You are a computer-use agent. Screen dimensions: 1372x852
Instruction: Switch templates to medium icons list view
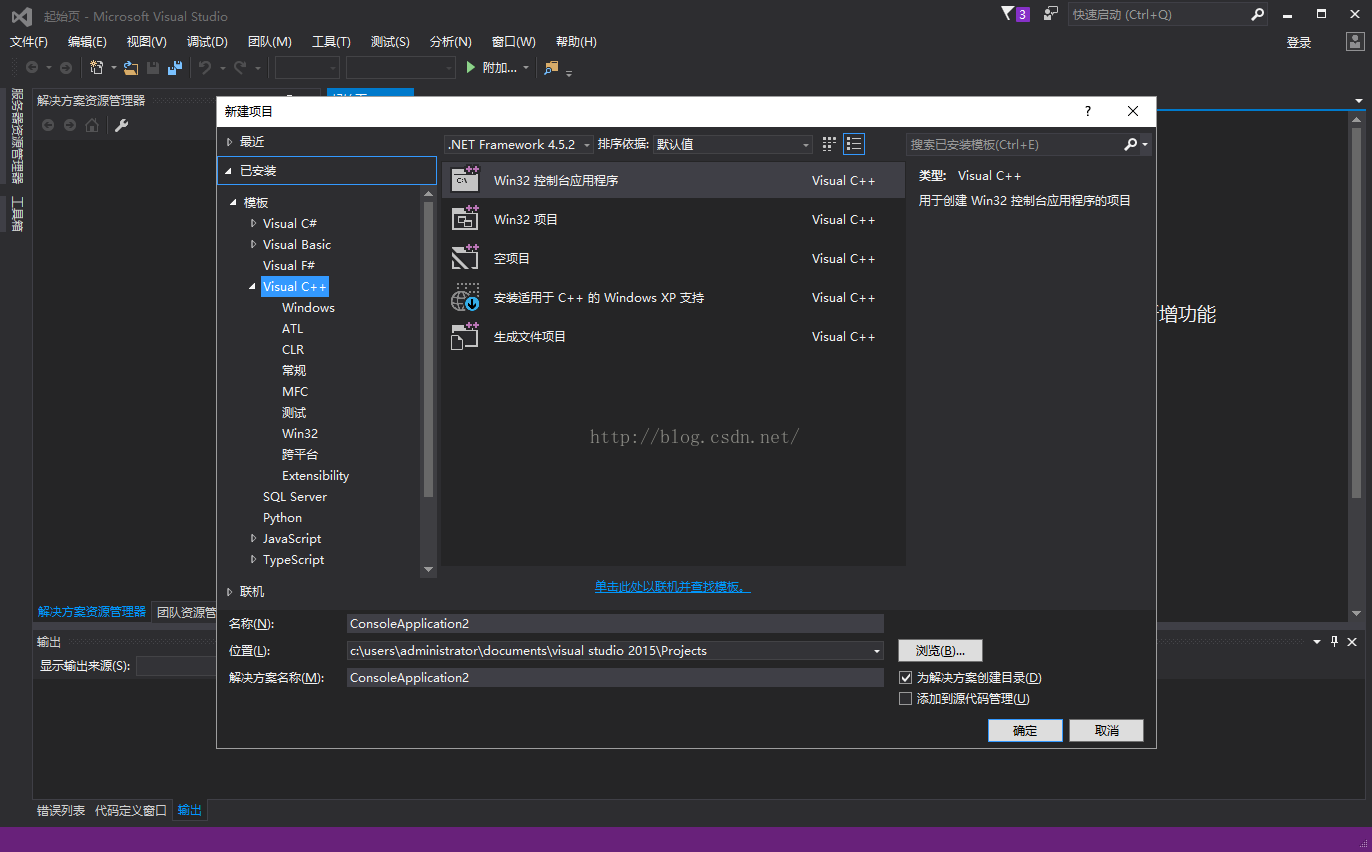coord(854,144)
